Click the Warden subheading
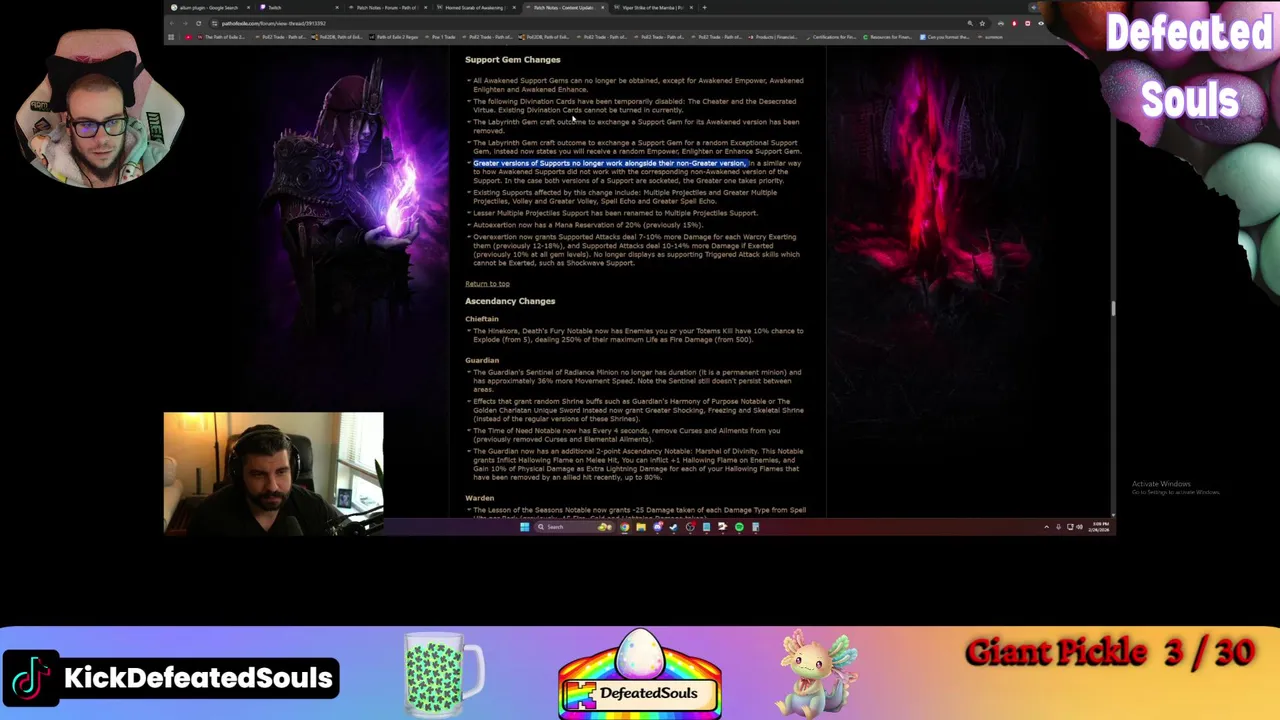 pos(480,498)
